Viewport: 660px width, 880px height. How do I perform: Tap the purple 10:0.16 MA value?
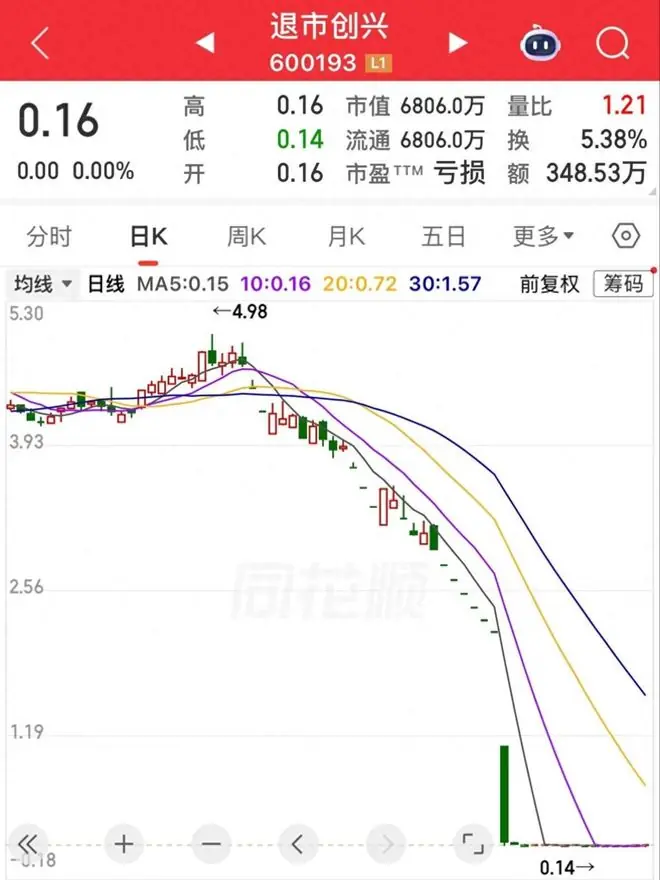pyautogui.click(x=276, y=284)
